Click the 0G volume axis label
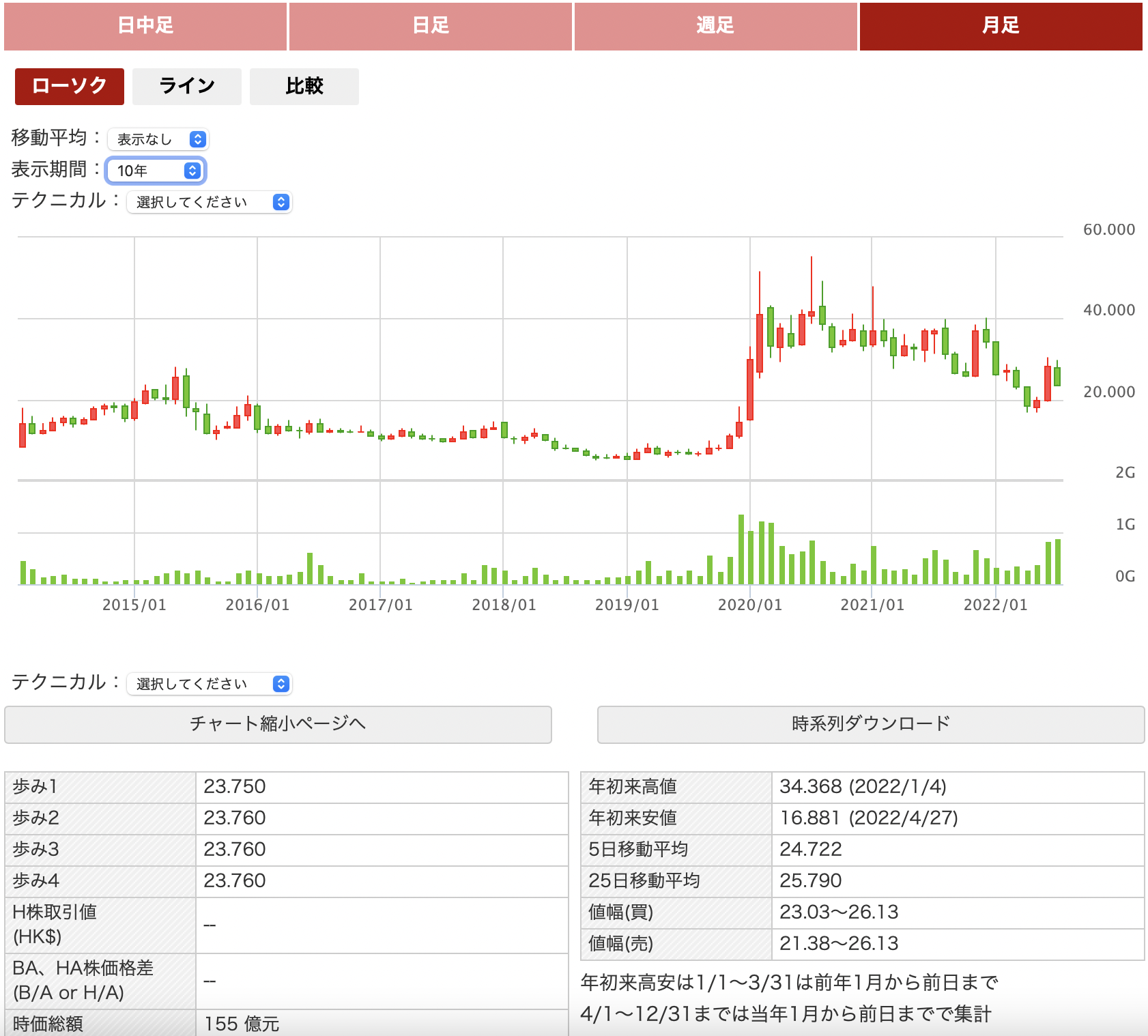 point(1125,577)
